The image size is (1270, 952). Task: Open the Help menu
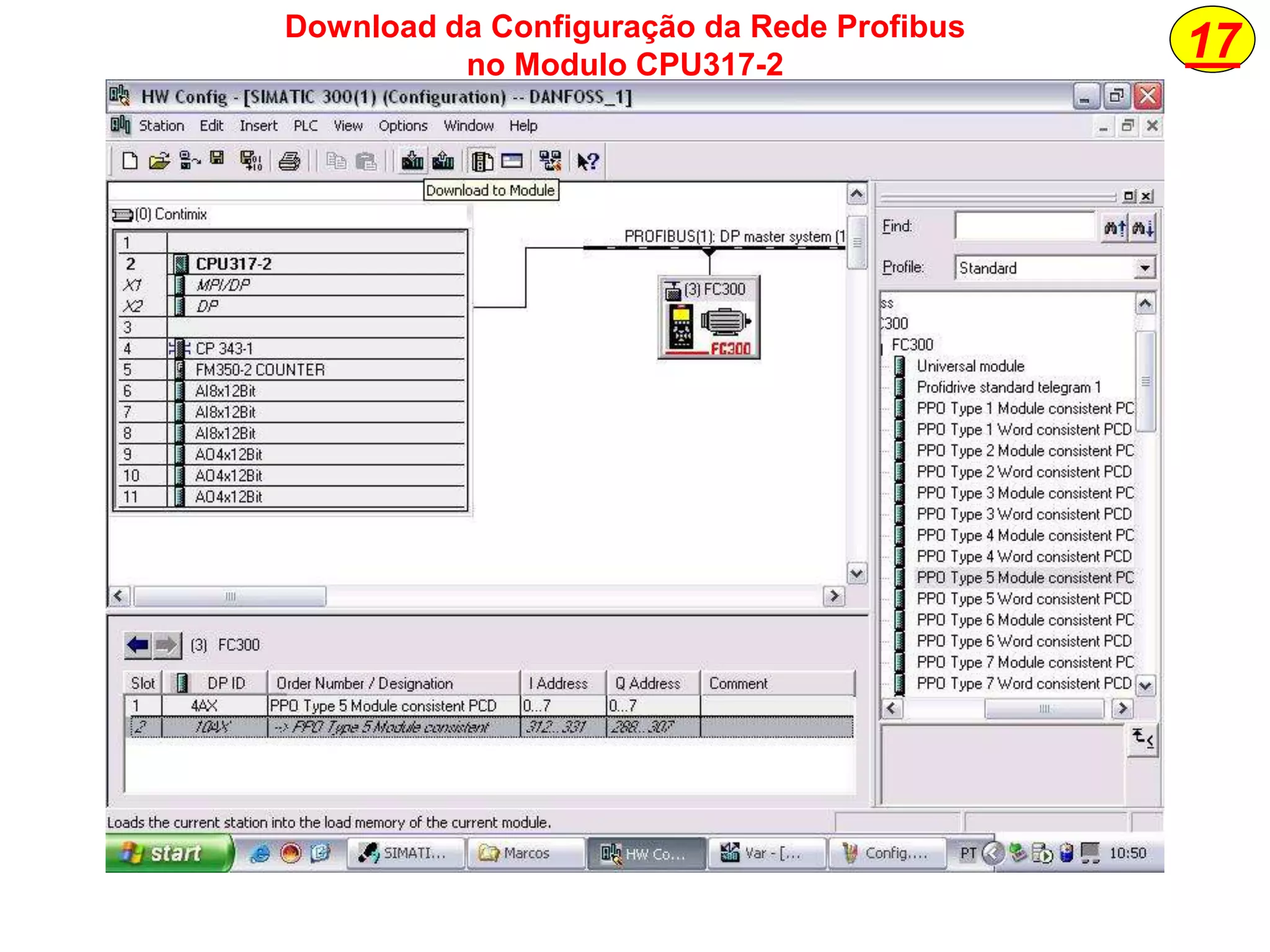tap(523, 126)
